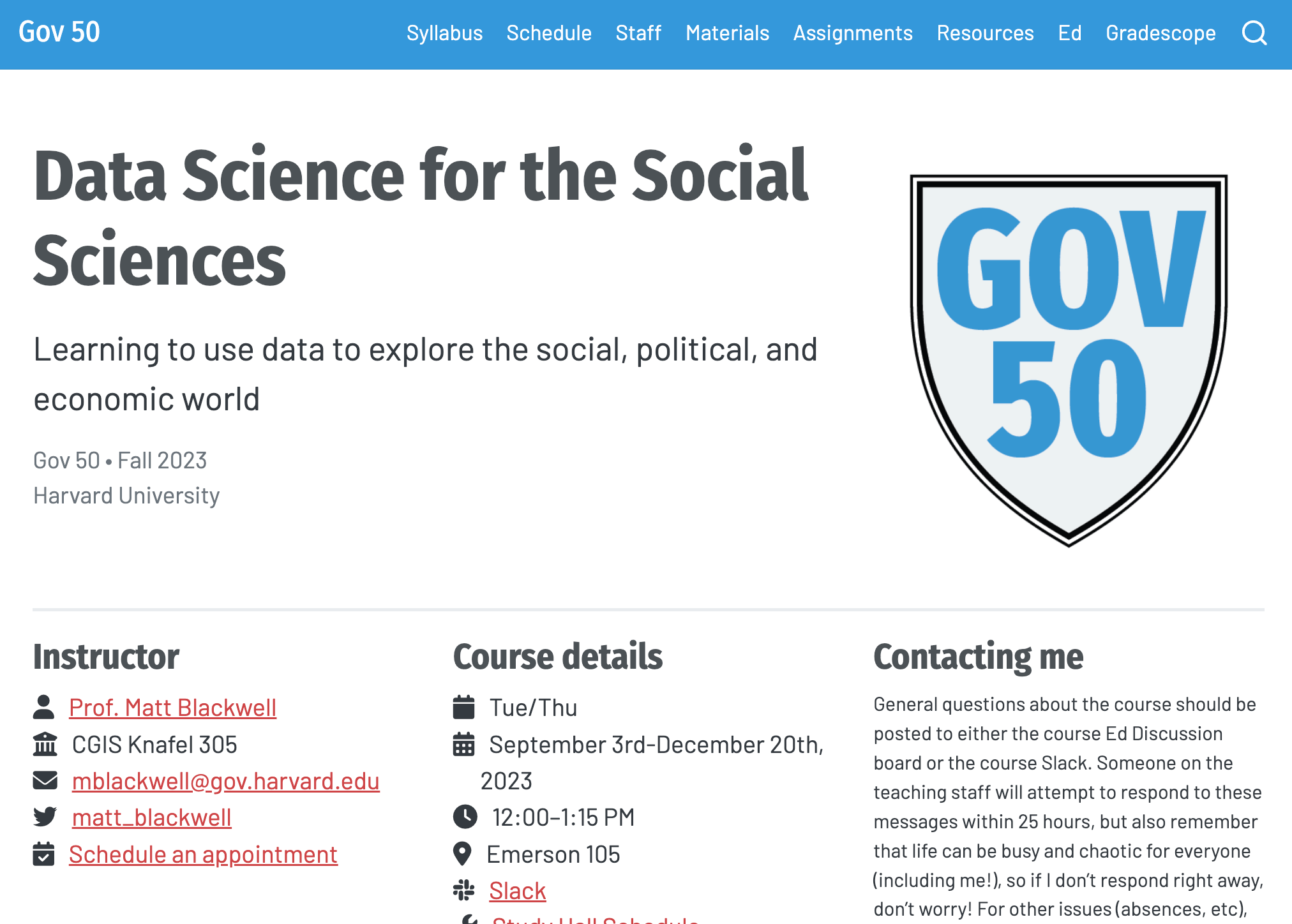The width and height of the screenshot is (1292, 924).
Task: Email mblackwell@gov.harvard.edu
Action: tap(226, 781)
